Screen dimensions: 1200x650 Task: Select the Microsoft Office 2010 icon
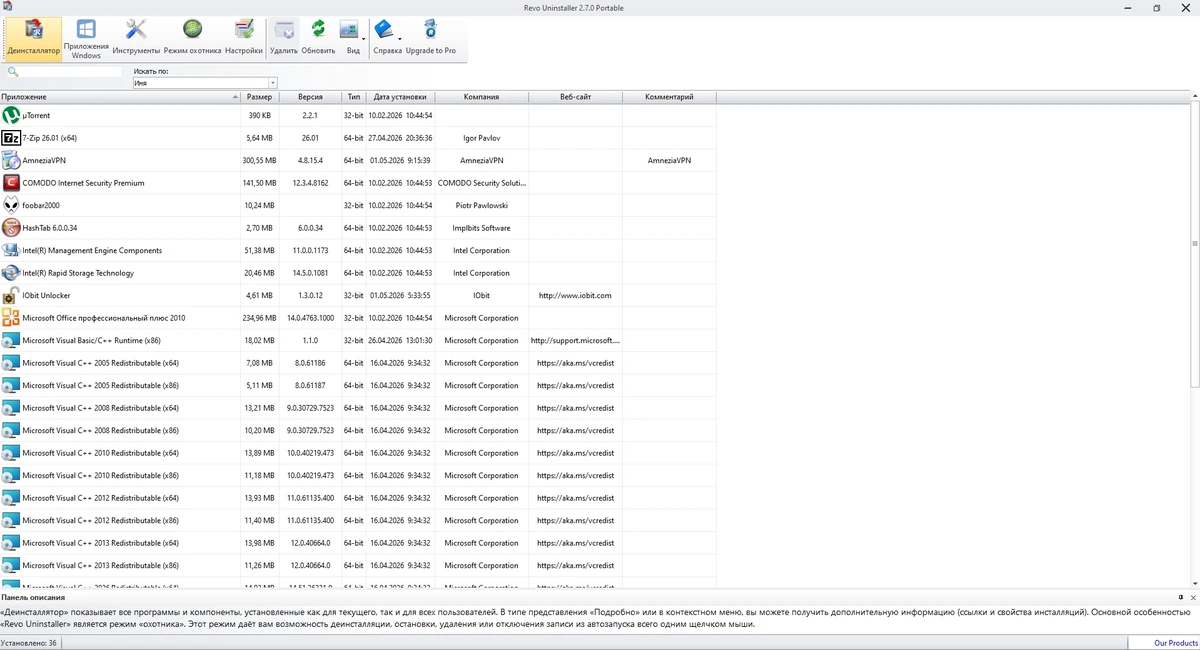pos(11,318)
